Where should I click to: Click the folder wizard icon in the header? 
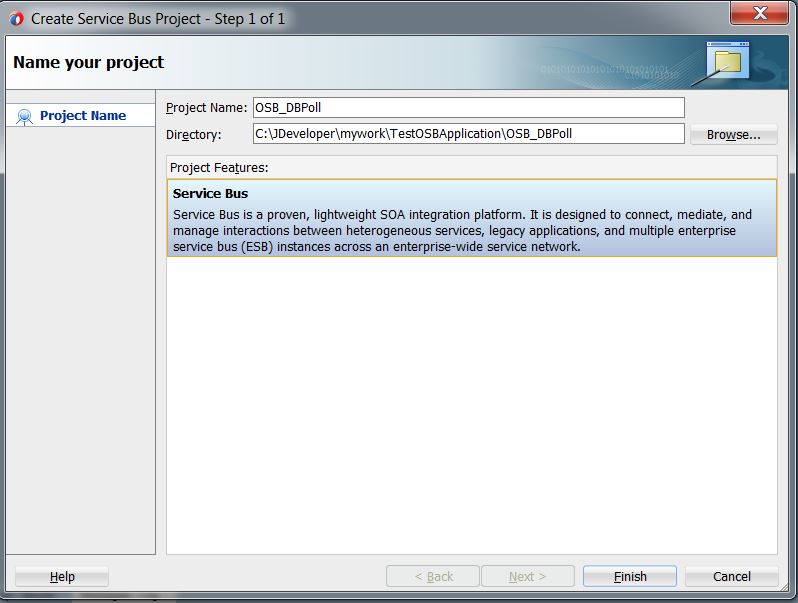point(728,61)
